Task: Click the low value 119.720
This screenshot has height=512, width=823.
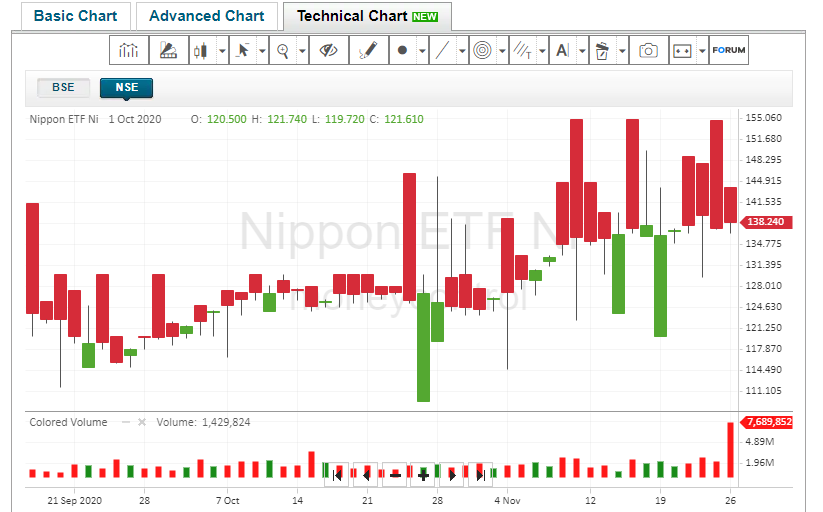Action: (x=344, y=119)
